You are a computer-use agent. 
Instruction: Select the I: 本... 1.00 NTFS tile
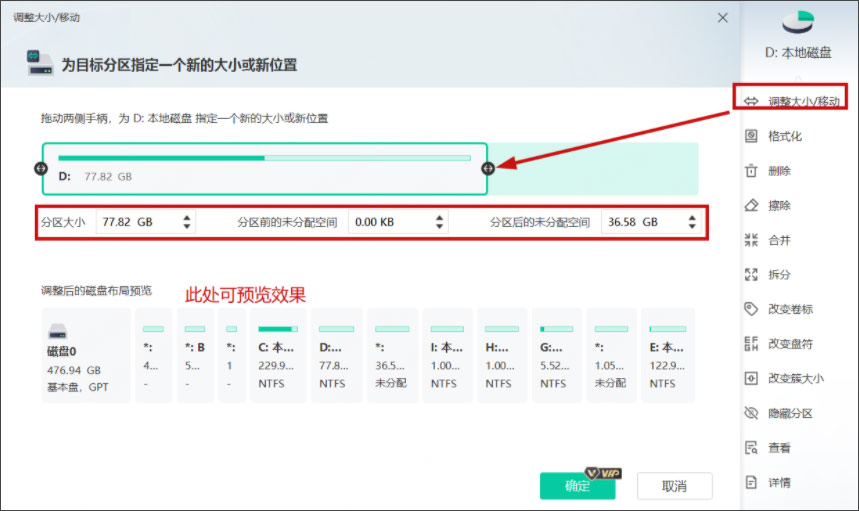point(447,355)
